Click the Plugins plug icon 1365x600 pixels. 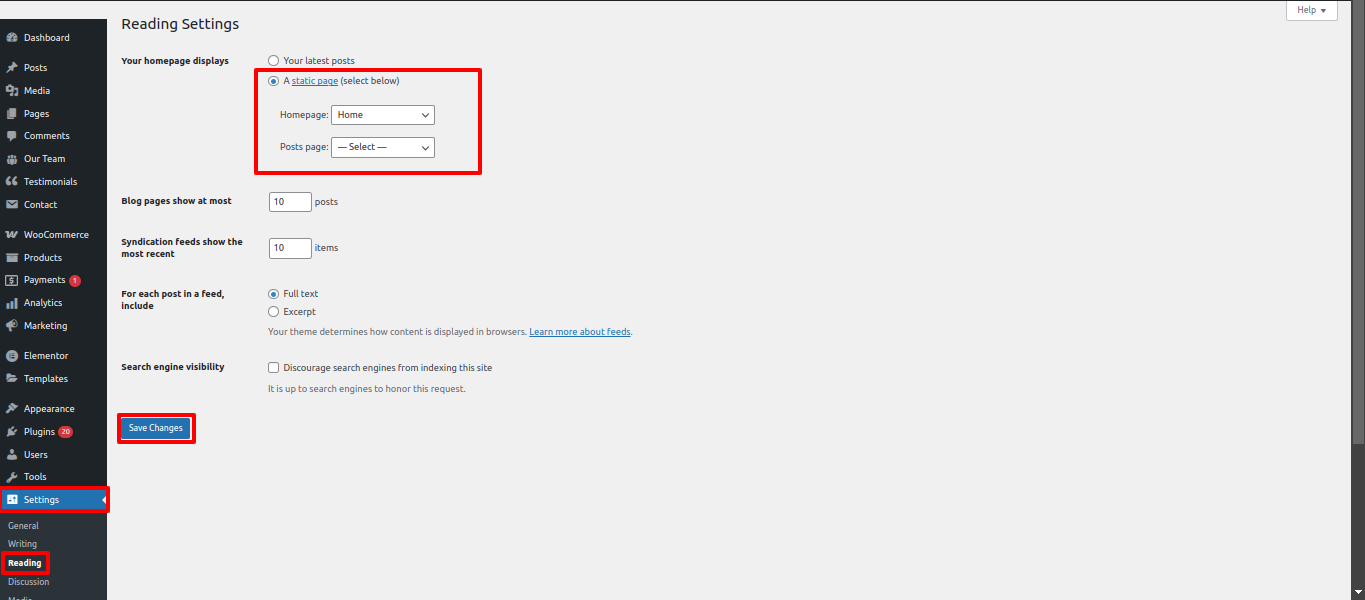(x=12, y=432)
